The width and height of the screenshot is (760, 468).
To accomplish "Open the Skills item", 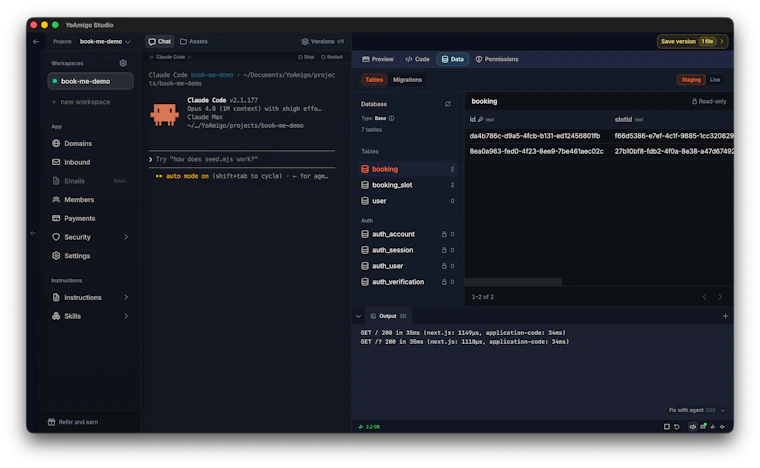I will (66, 316).
